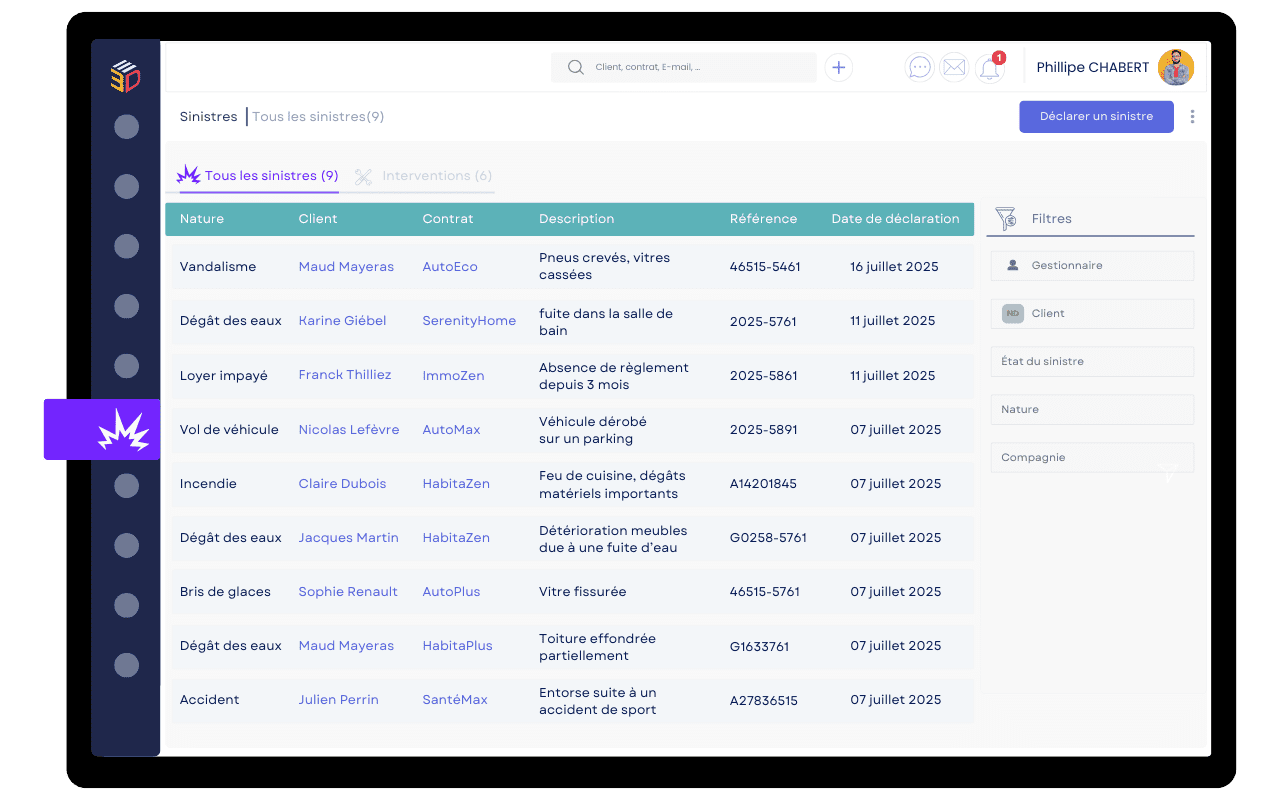Open the Gestionnaire filter field
Image resolution: width=1280 pixels, height=800 pixels.
(x=1092, y=265)
